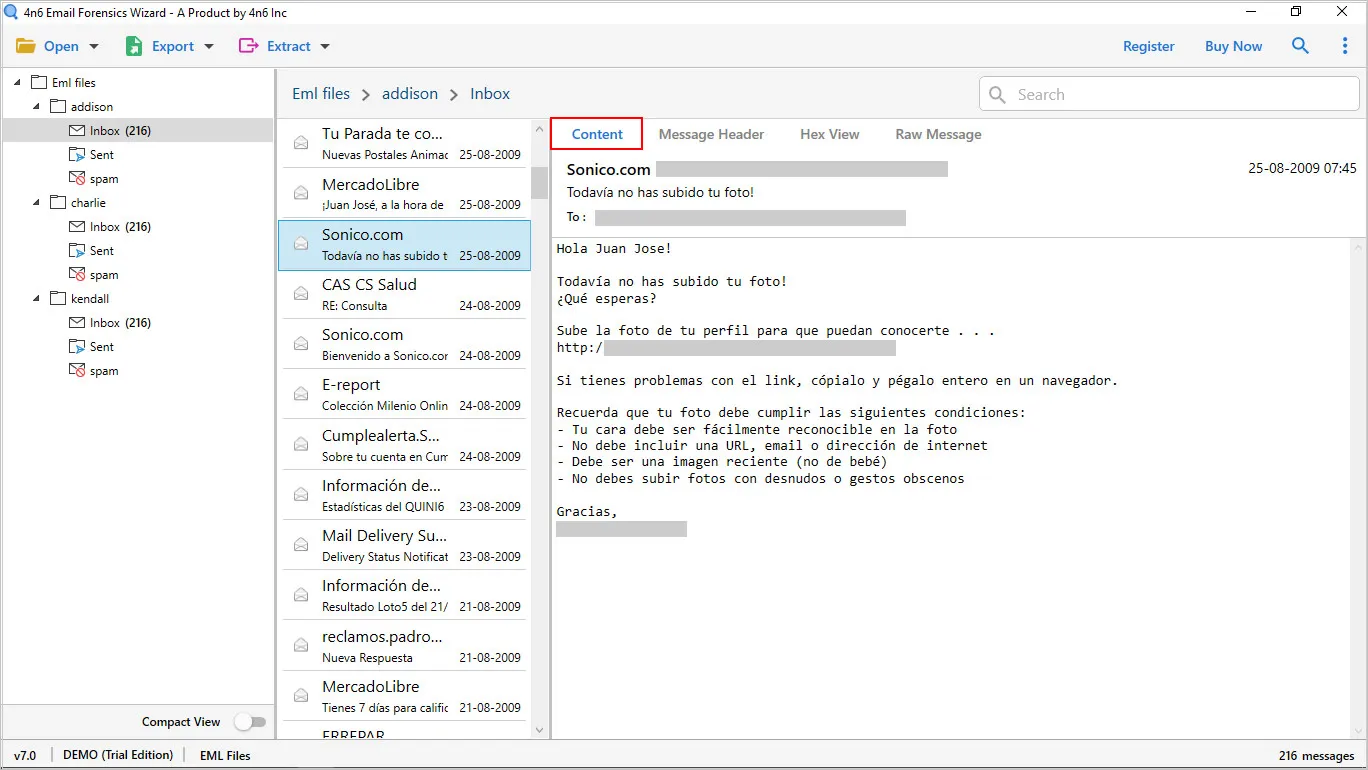Click the v7.0 version label

click(x=25, y=756)
